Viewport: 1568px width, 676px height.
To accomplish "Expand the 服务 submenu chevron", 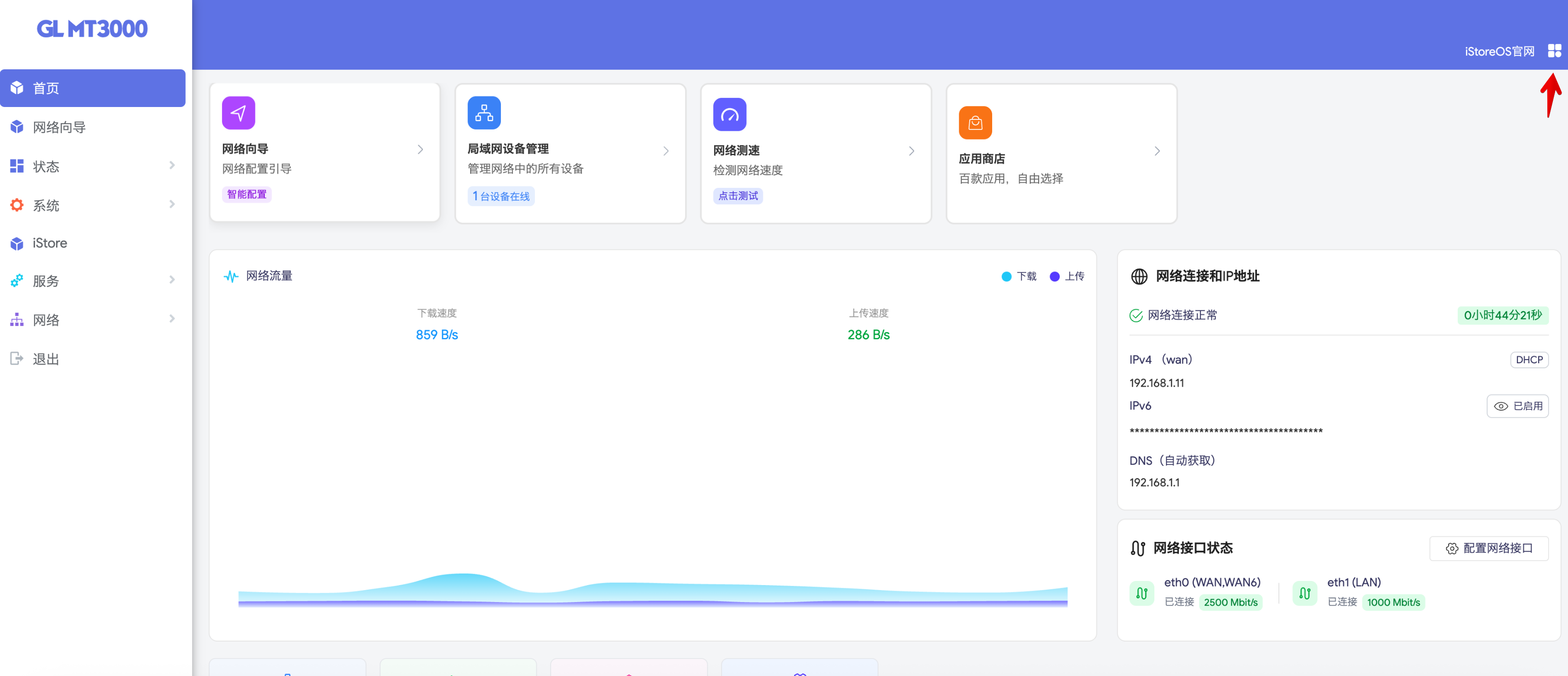I will coord(172,280).
